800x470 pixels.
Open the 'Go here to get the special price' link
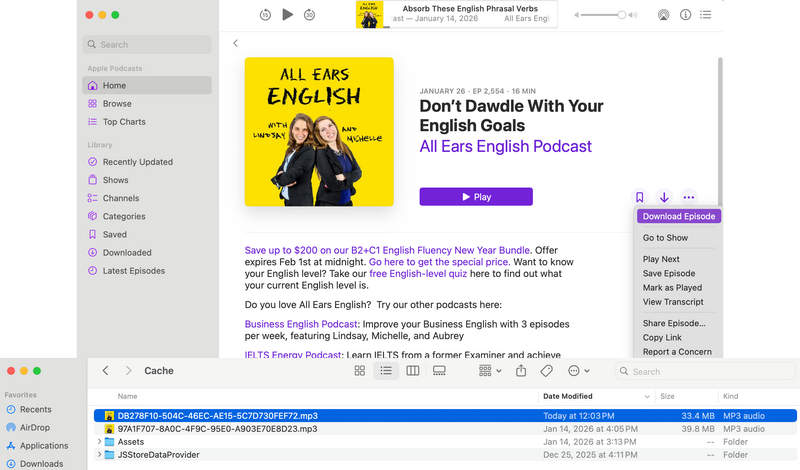438,262
